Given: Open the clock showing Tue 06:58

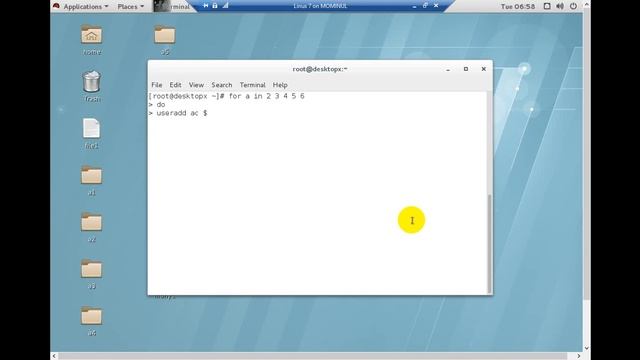Looking at the screenshot, I should (x=518, y=7).
